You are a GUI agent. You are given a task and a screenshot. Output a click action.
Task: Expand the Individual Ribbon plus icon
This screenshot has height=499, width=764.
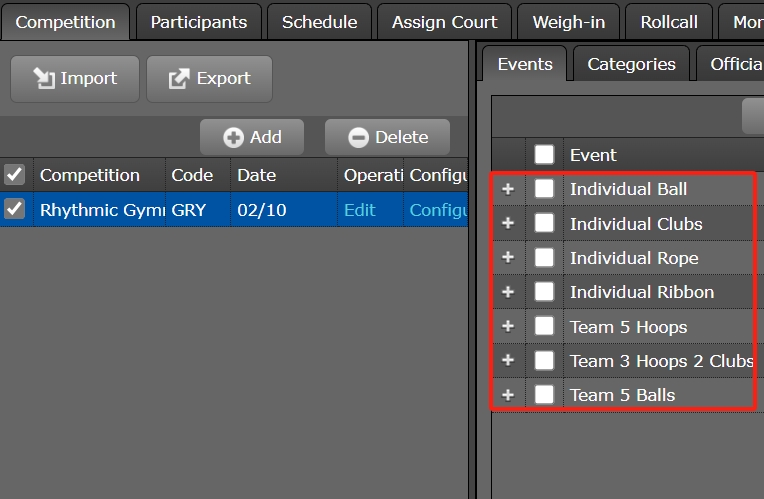508,291
